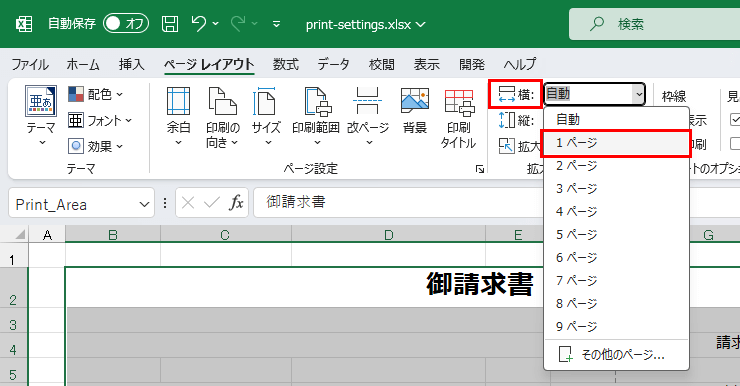The image size is (740, 386).
Task: Choose その他のページ... option
Action: tap(616, 354)
